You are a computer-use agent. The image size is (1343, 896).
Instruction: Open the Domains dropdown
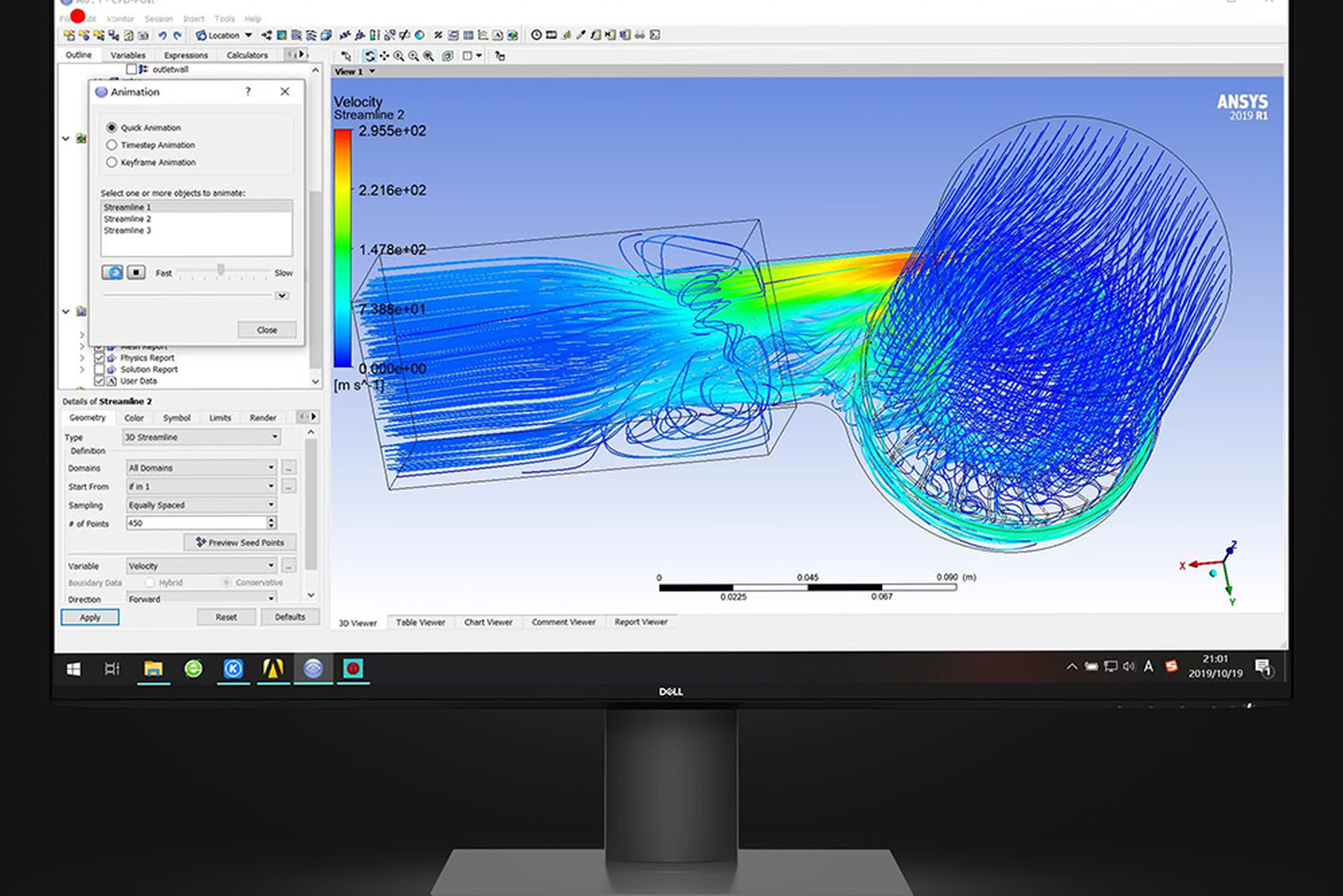click(x=202, y=468)
